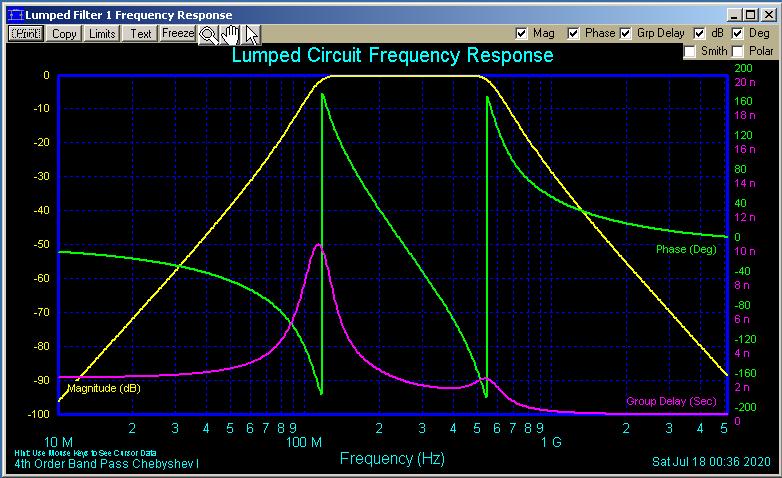The width and height of the screenshot is (782, 478).
Task: Toggle the Deg checkbox
Action: [737, 33]
